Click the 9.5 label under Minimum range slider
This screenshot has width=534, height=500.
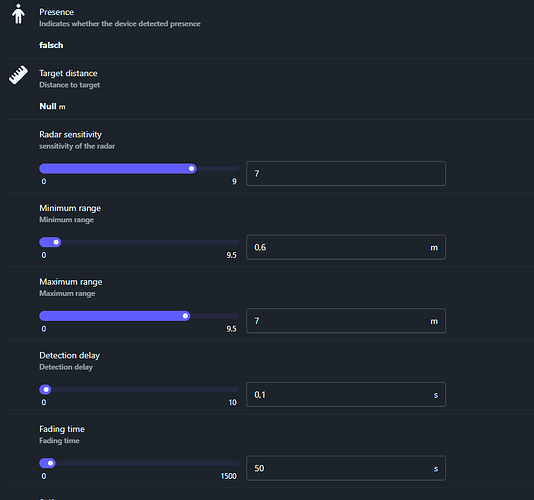232,255
